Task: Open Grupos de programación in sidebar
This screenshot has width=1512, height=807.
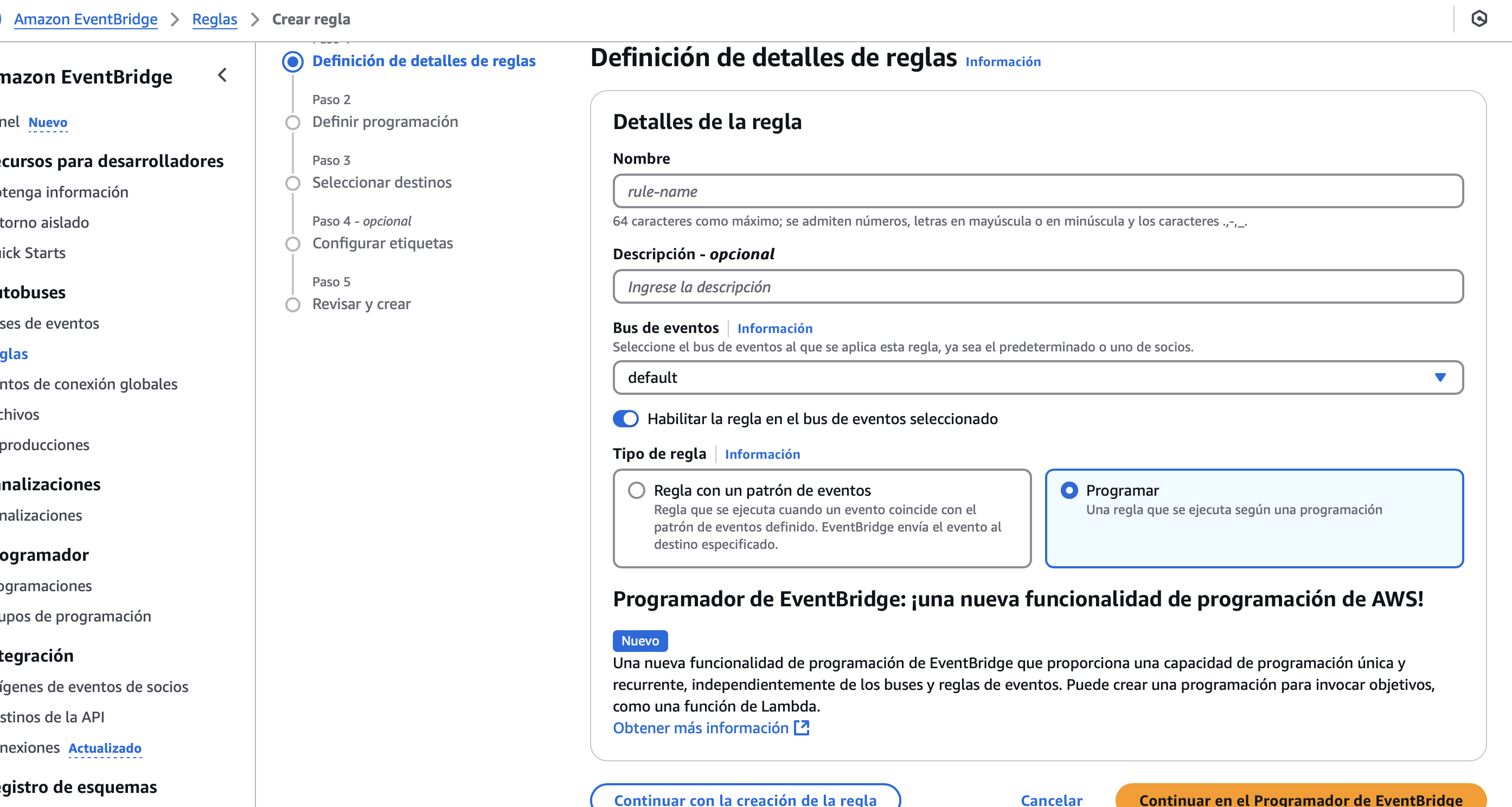Action: [75, 617]
